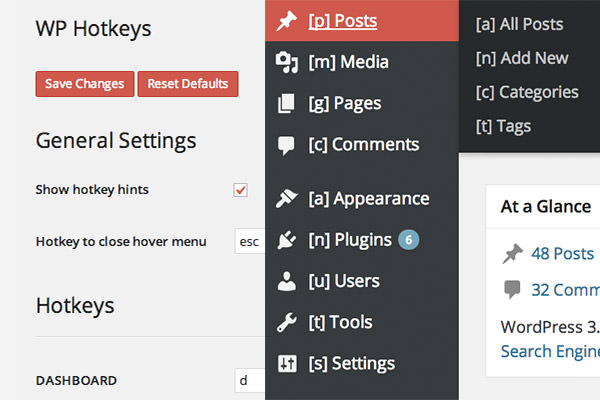Click the Plugins update count badge 6
Viewport: 600px width, 400px height.
point(409,240)
